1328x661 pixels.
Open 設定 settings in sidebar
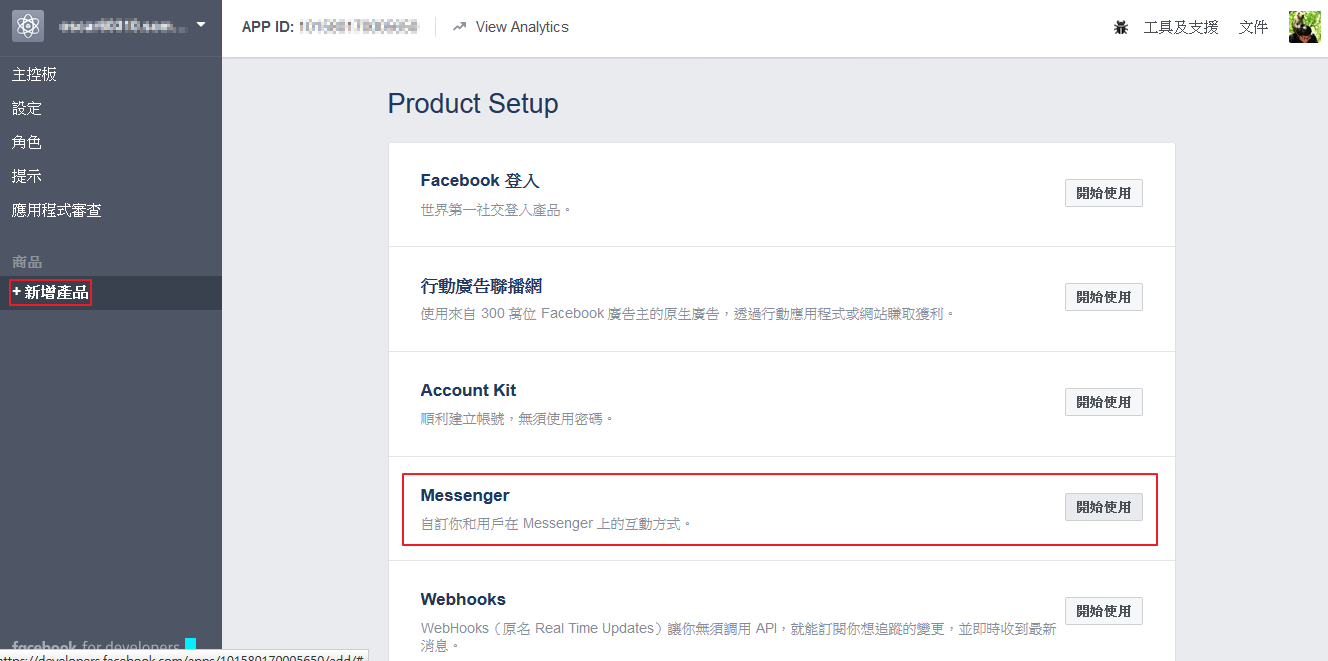tap(27, 108)
